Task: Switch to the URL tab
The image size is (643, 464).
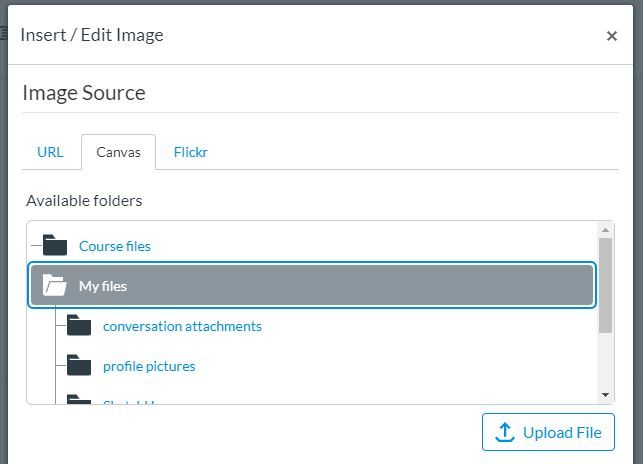Action: click(x=50, y=152)
